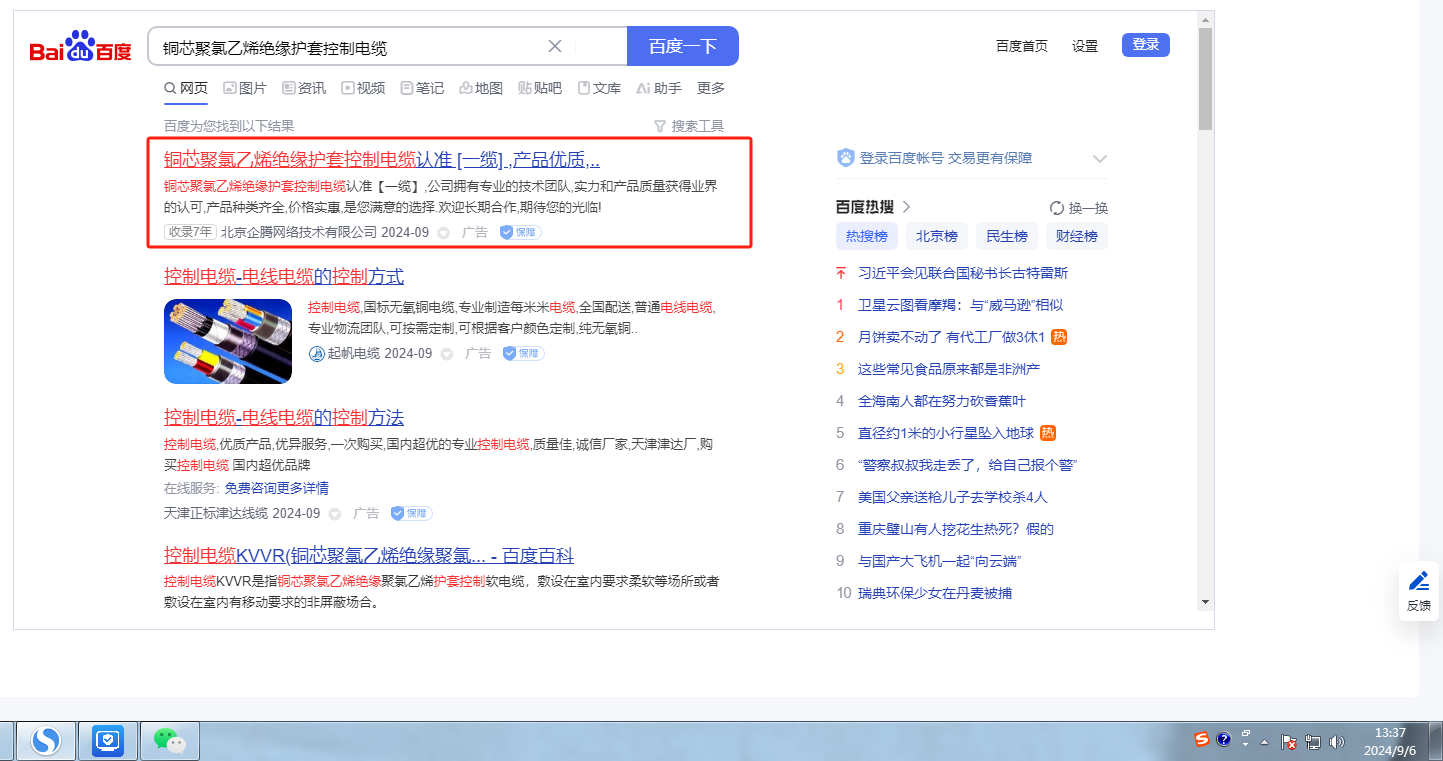Click the Baidu logo
The width and height of the screenshot is (1443, 761).
click(x=80, y=47)
